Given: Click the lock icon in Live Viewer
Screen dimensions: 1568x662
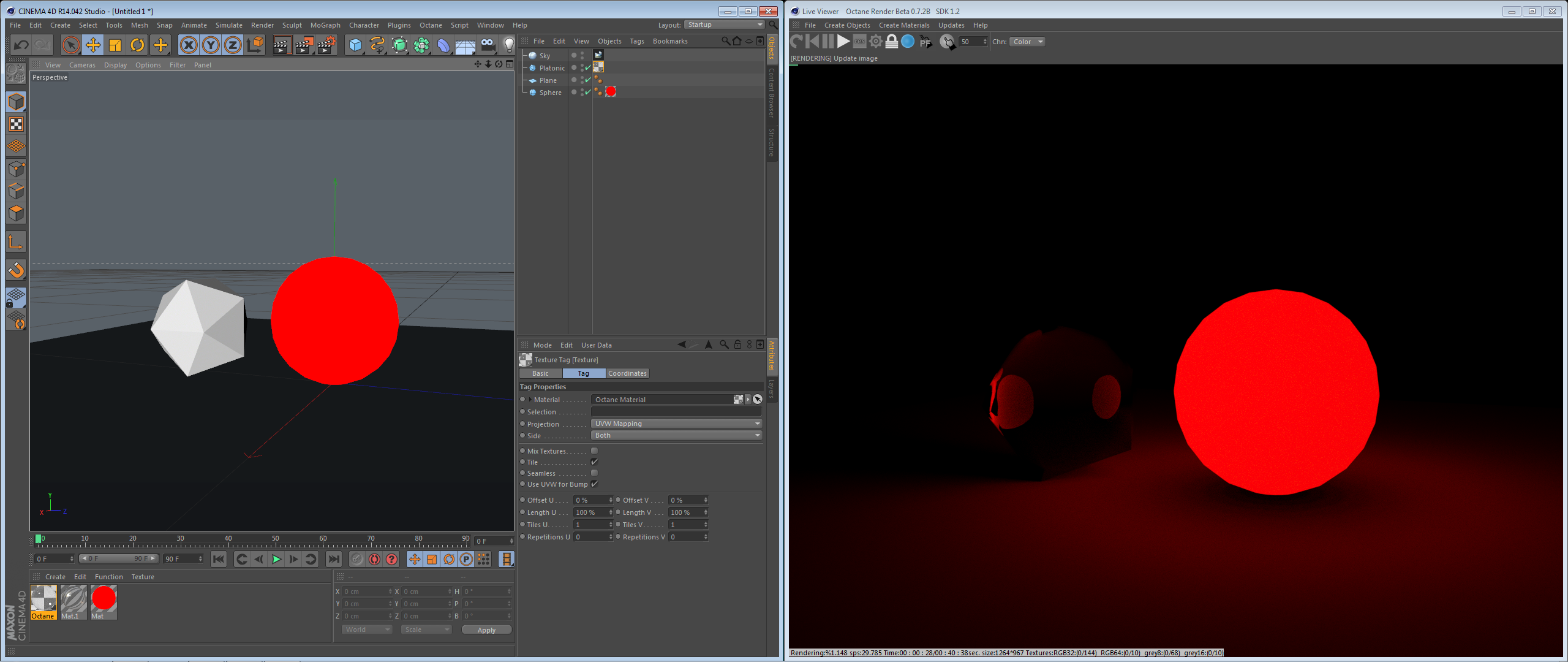Looking at the screenshot, I should point(892,42).
